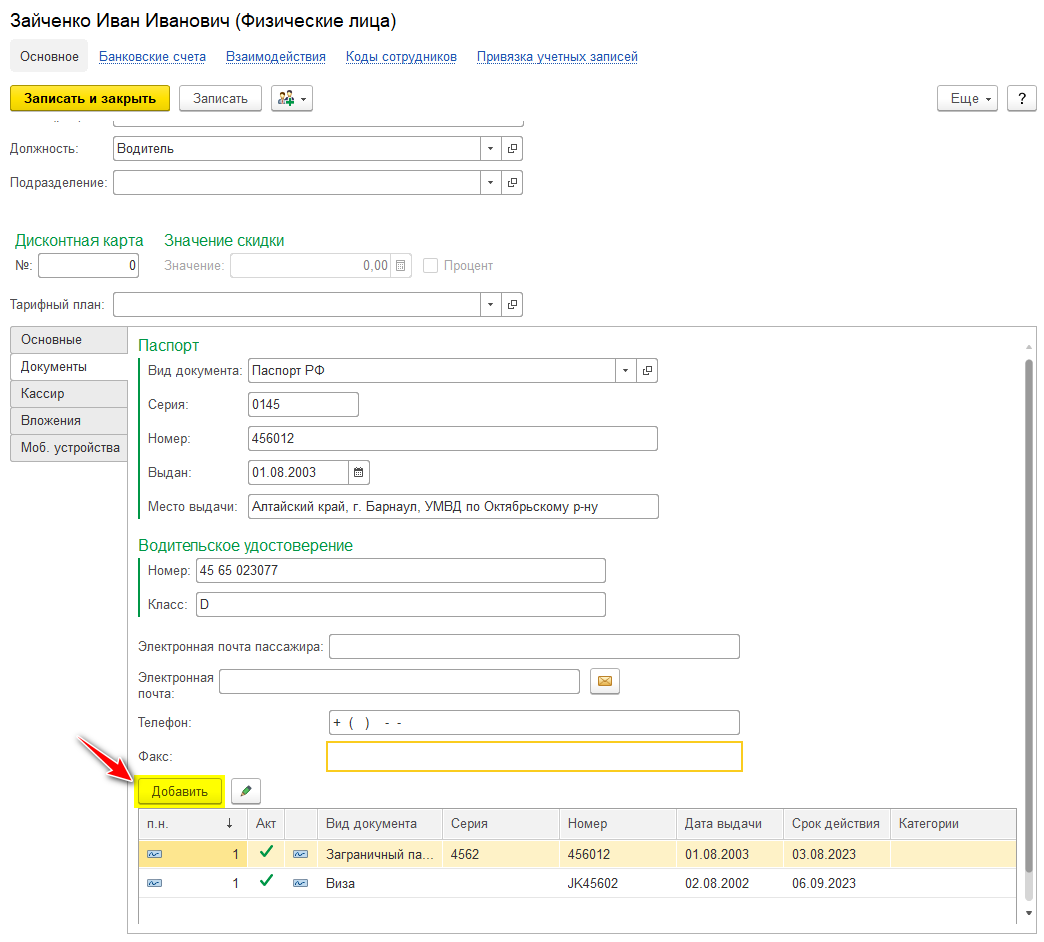Click the yellow Добавить button
Image resolution: width=1044 pixels, height=942 pixels.
(179, 791)
